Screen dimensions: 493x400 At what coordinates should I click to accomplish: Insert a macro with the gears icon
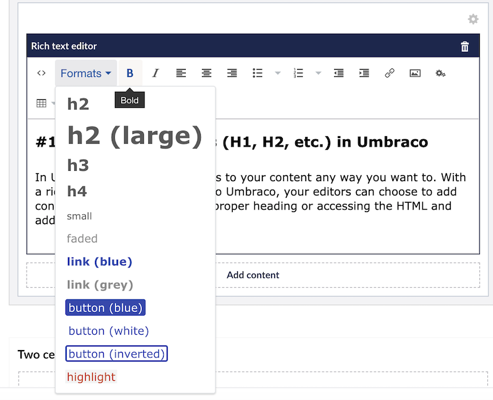441,73
